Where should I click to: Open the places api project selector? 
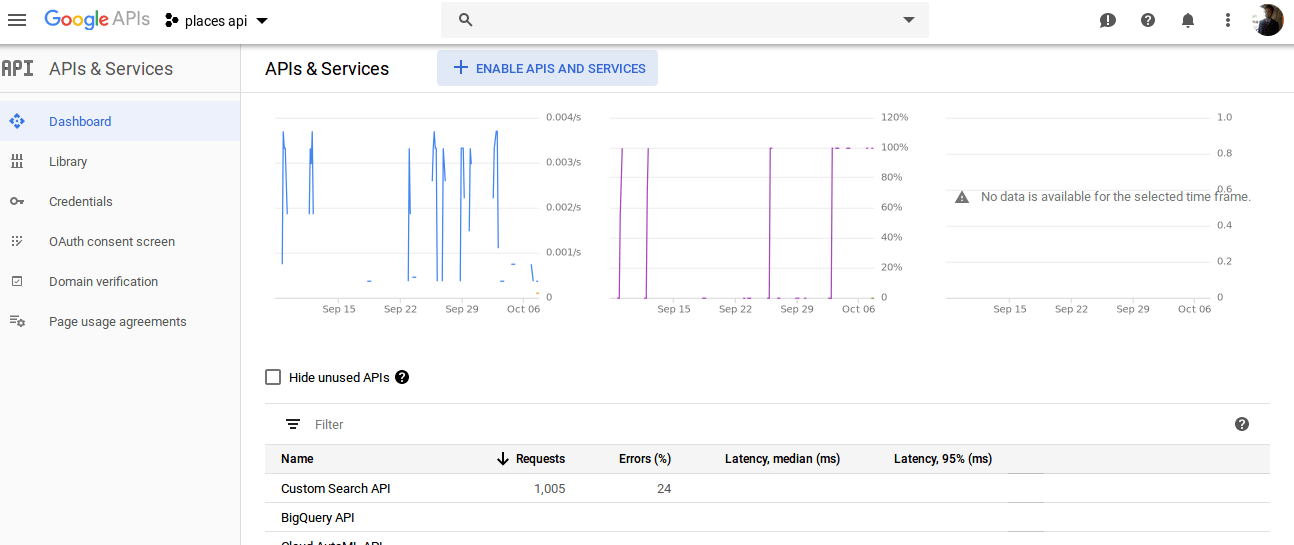217,21
